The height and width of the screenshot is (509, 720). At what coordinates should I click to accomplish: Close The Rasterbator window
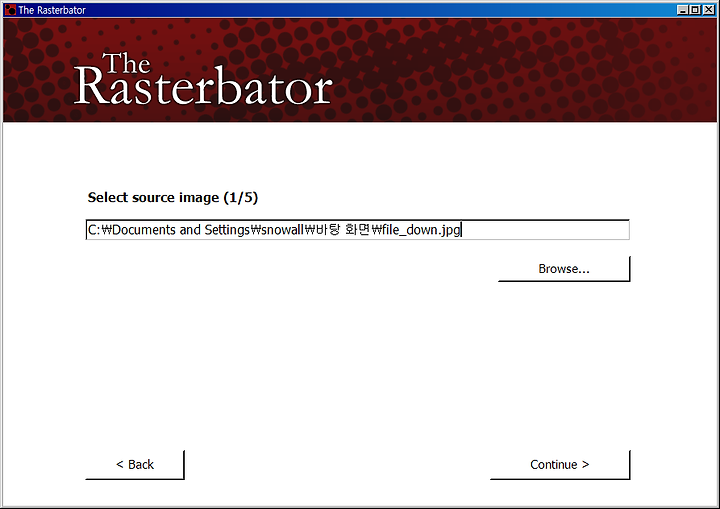coord(709,10)
